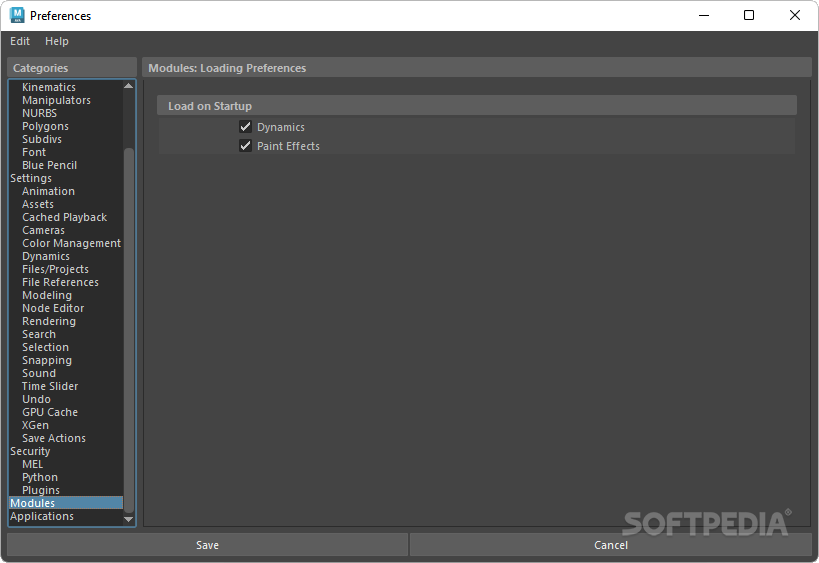Select the Color Management category
Image resolution: width=819 pixels, height=563 pixels.
pyautogui.click(x=72, y=243)
